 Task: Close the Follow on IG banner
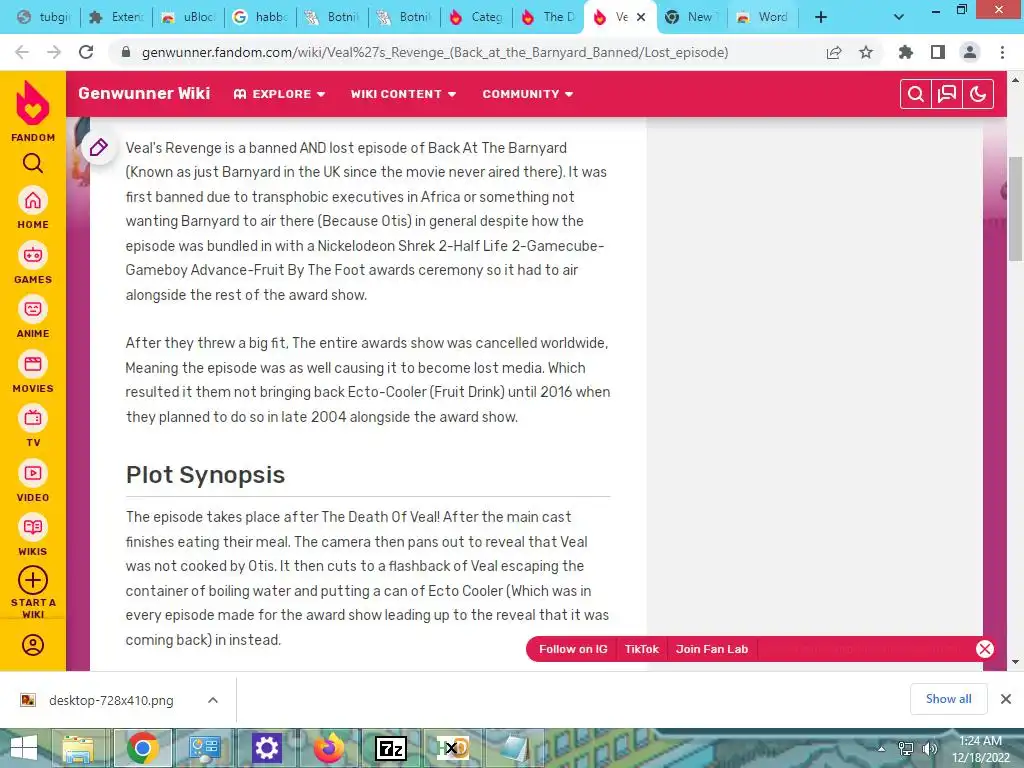point(985,649)
